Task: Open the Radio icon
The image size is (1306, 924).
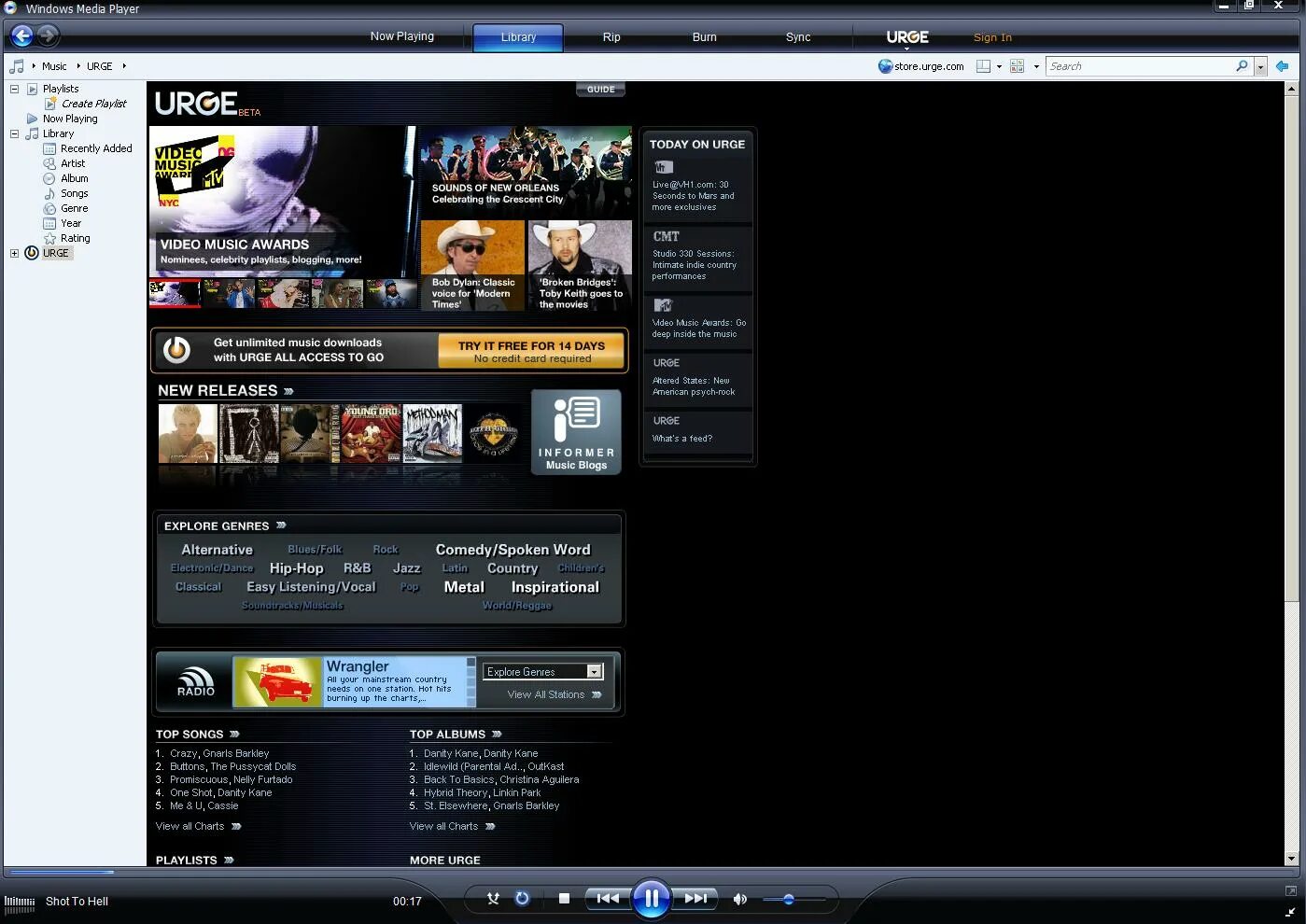Action: [195, 682]
